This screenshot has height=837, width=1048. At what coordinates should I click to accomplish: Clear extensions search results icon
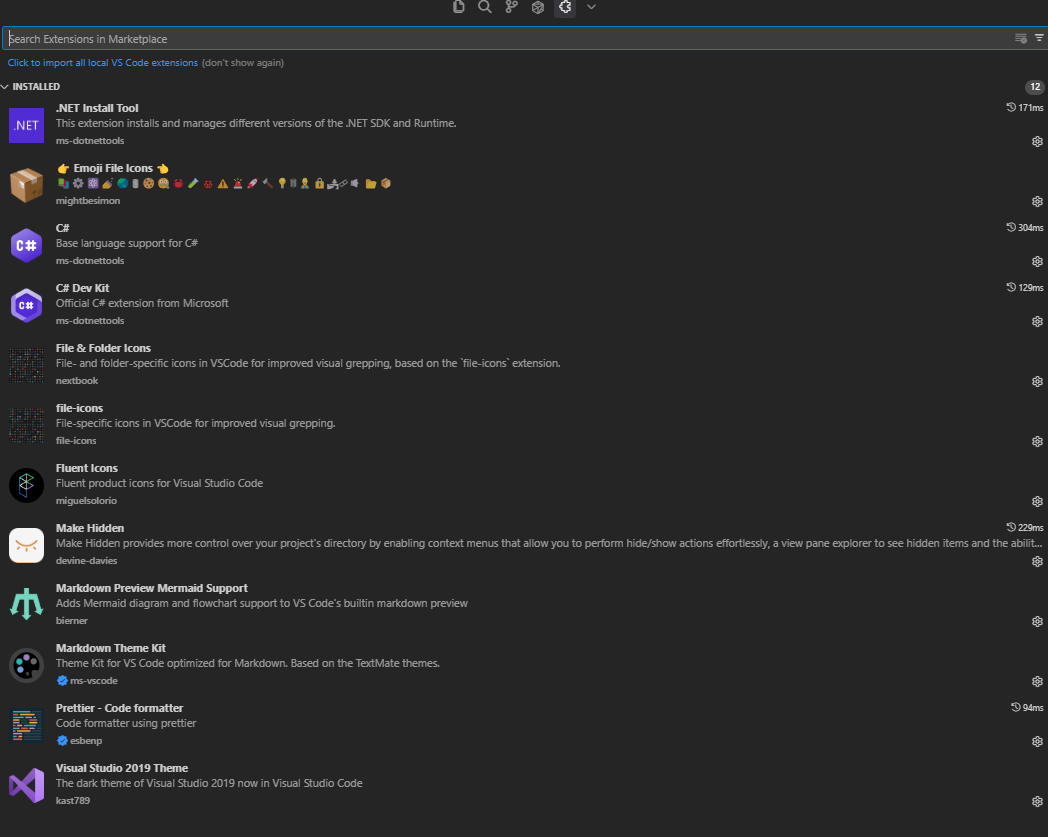pos(1021,38)
